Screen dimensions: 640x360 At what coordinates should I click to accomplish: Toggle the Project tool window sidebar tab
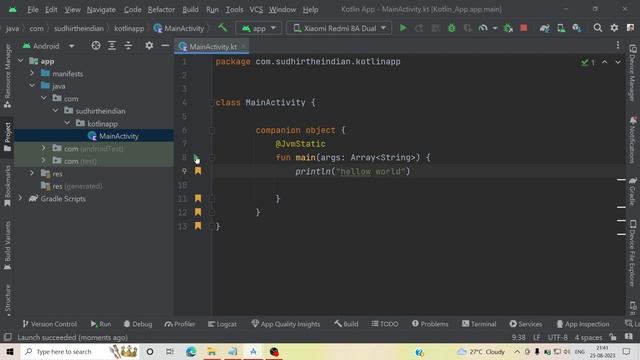tap(7, 137)
